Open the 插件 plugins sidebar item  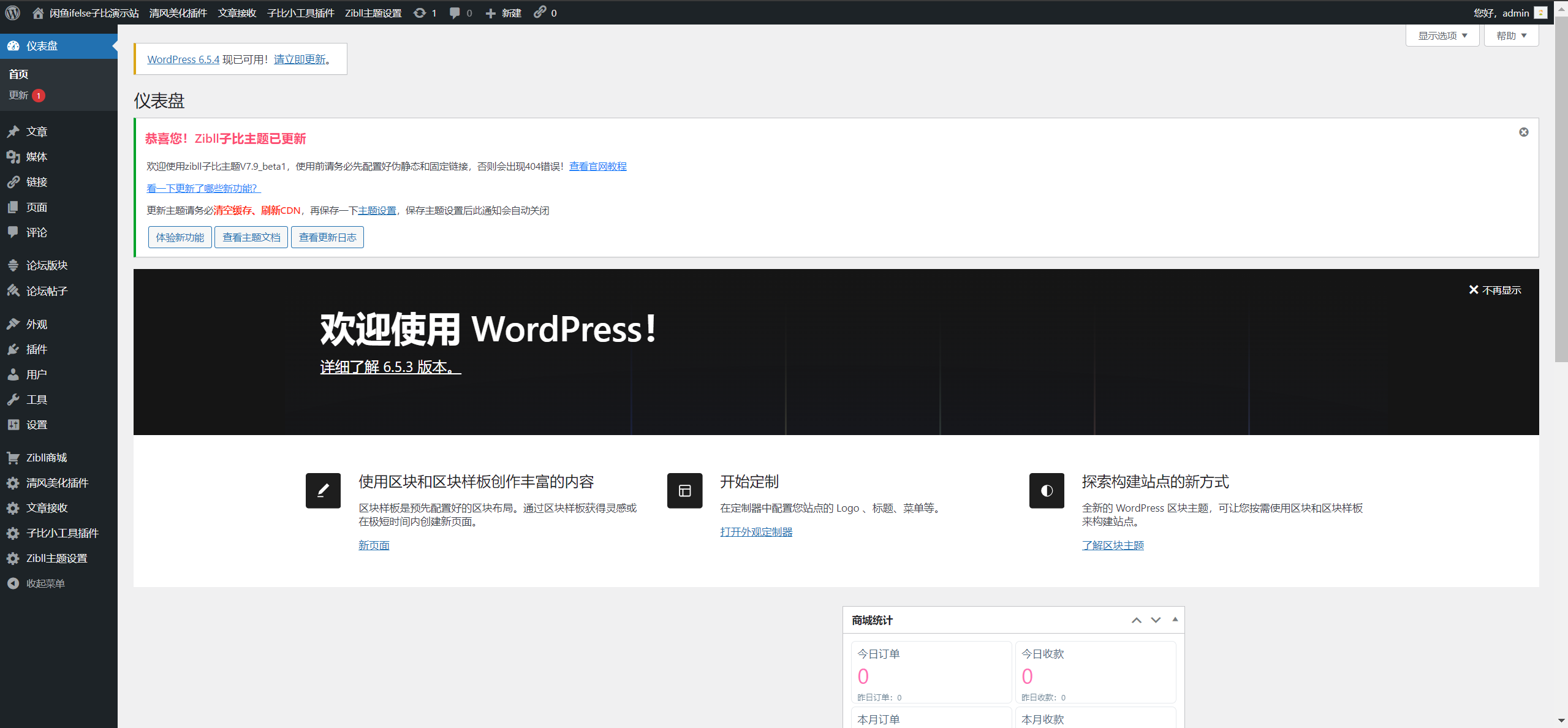pos(36,349)
